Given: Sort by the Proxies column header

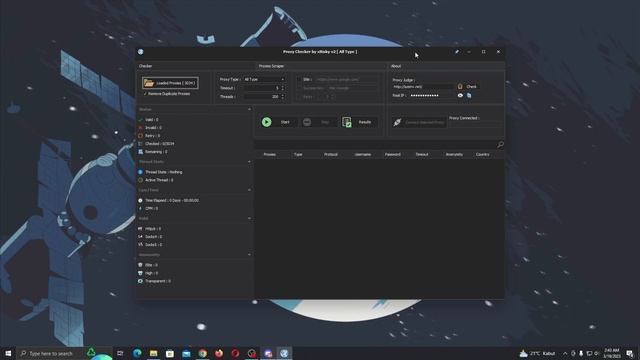Looking at the screenshot, I should coord(269,155).
